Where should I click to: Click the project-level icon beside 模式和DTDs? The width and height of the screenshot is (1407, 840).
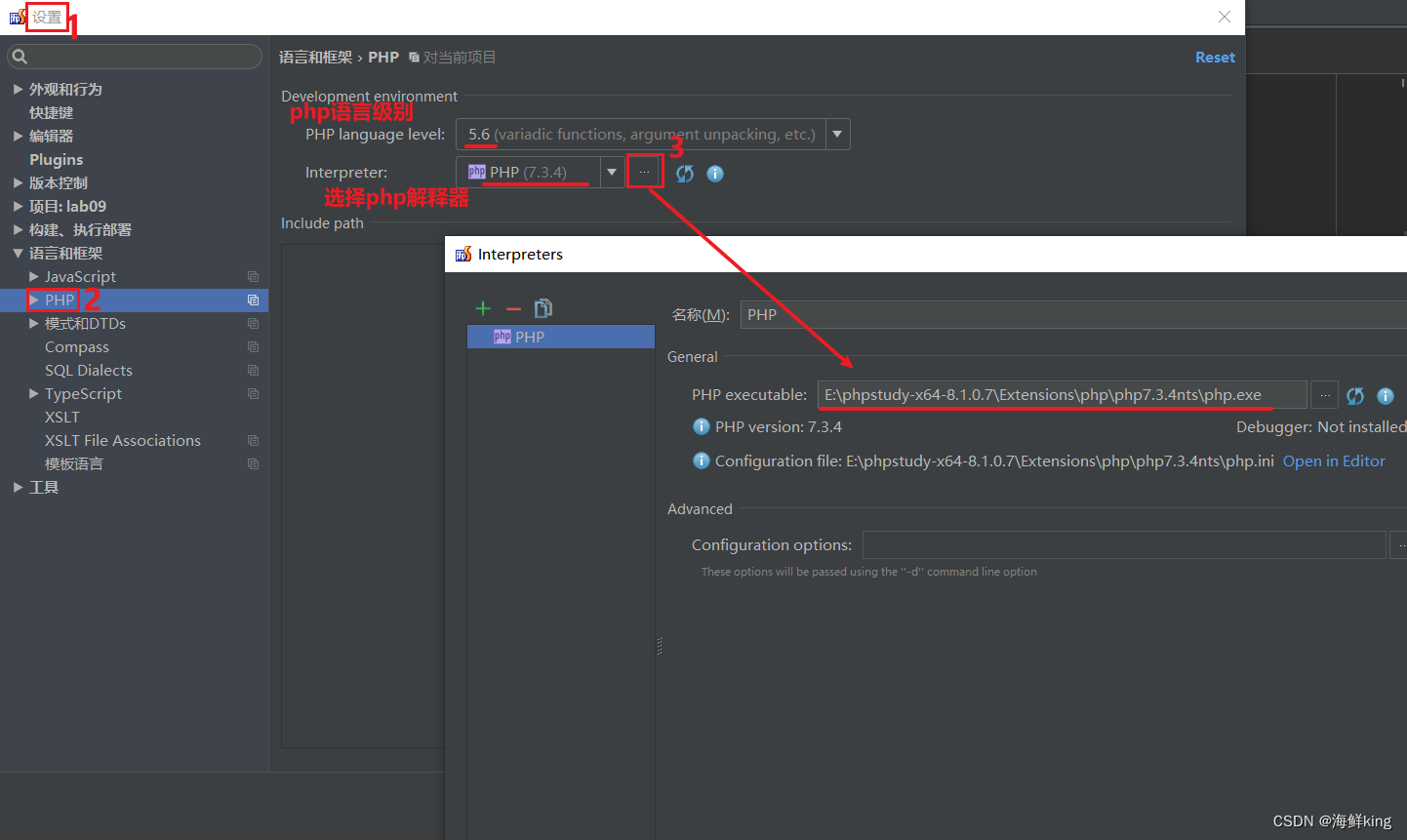coord(253,323)
